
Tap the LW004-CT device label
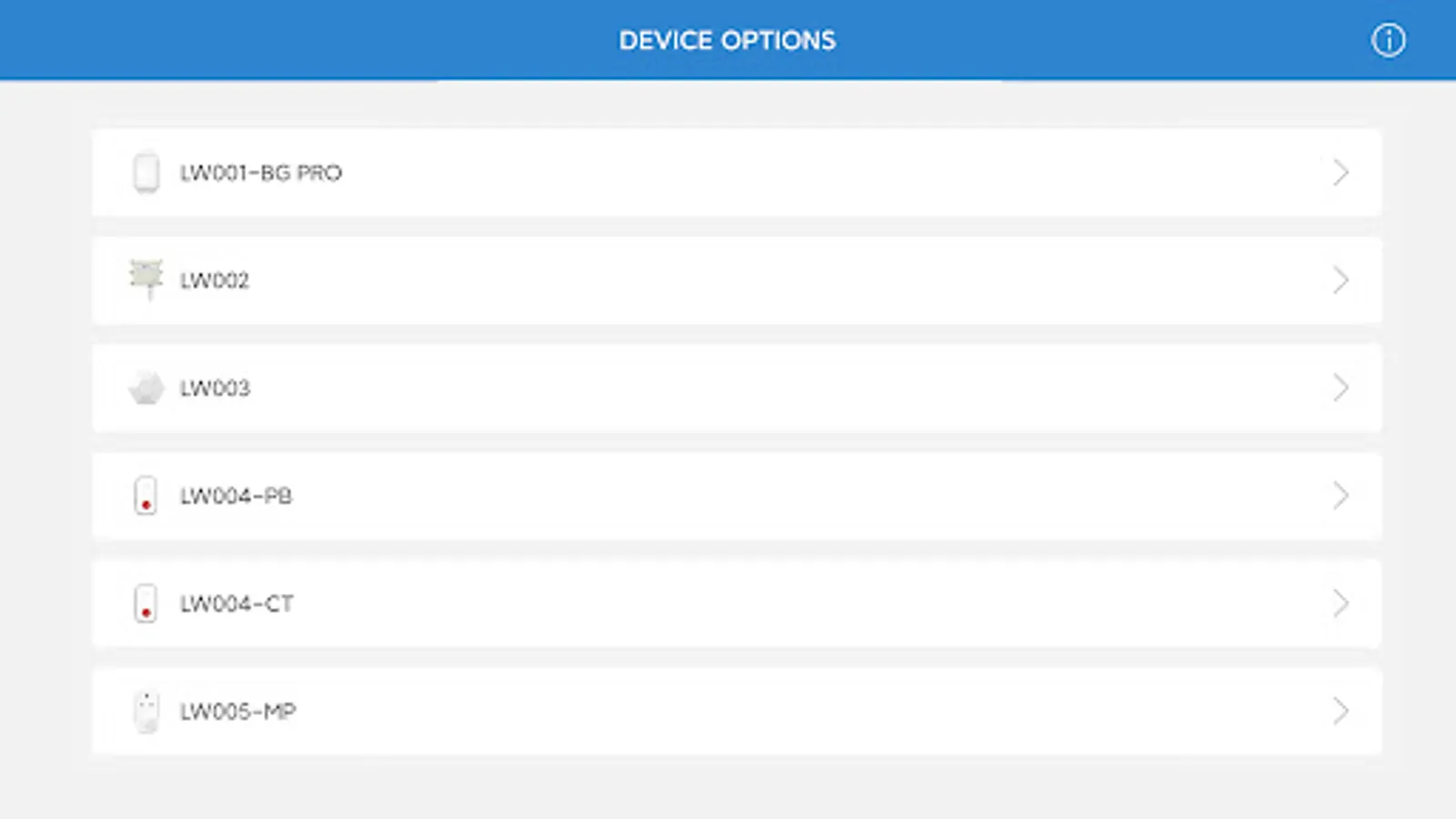237,603
